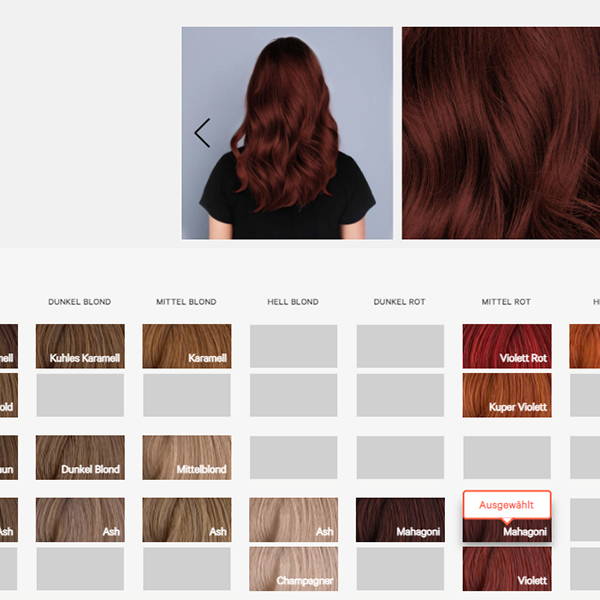
Task: Choose the Champagner swatch
Action: click(x=293, y=569)
